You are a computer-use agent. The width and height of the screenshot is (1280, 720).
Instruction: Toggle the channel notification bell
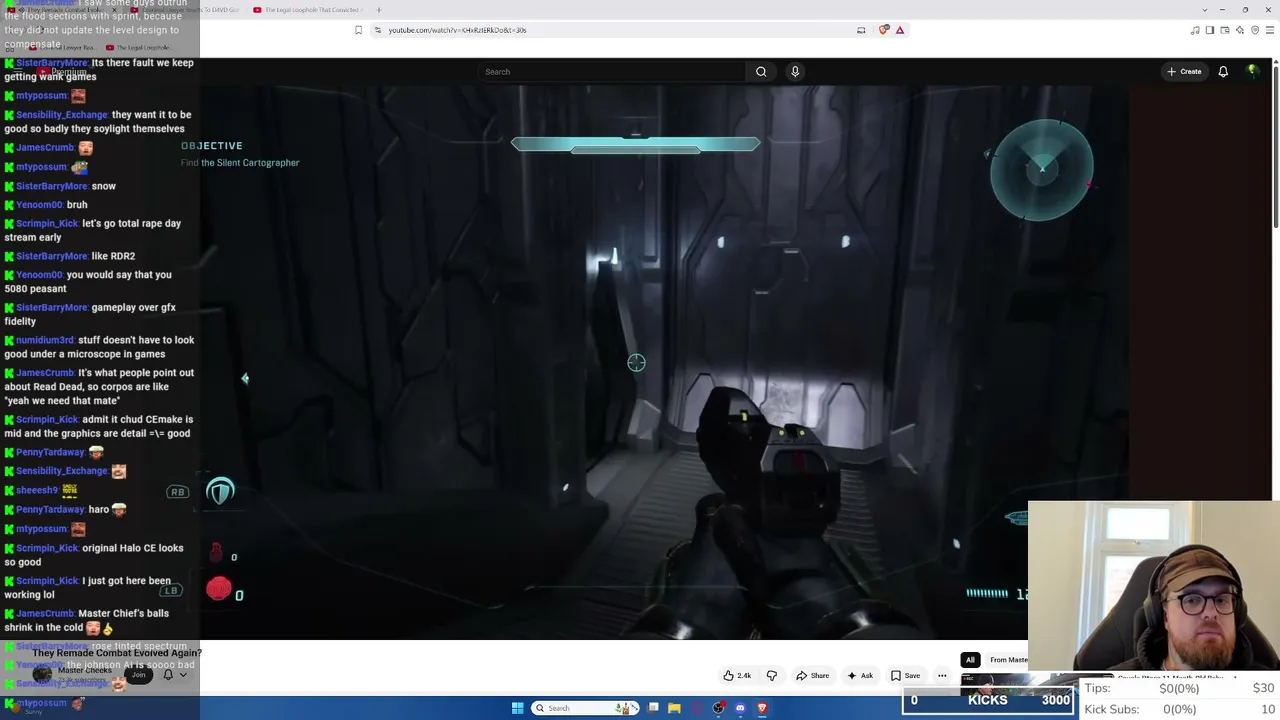[168, 675]
